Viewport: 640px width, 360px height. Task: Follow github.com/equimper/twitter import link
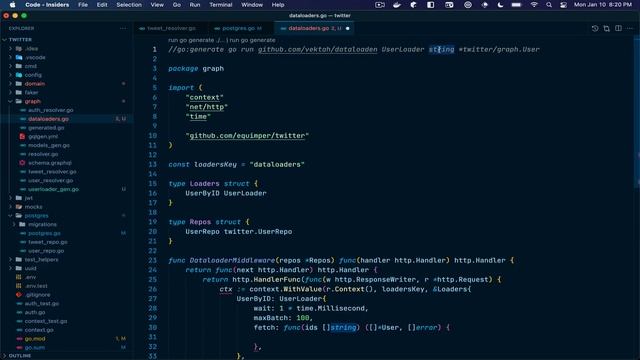pos(247,136)
